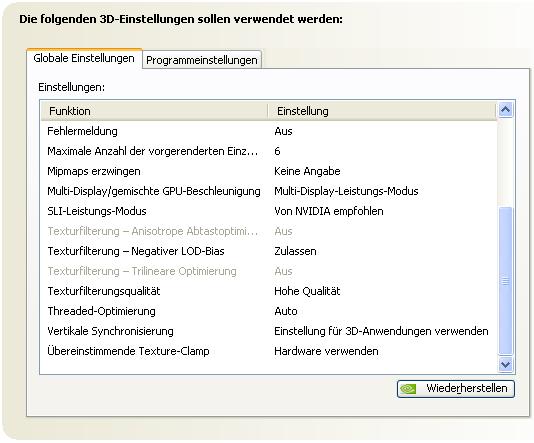
Task: Switch to the Programmeinstellungen tab
Action: pos(202,60)
